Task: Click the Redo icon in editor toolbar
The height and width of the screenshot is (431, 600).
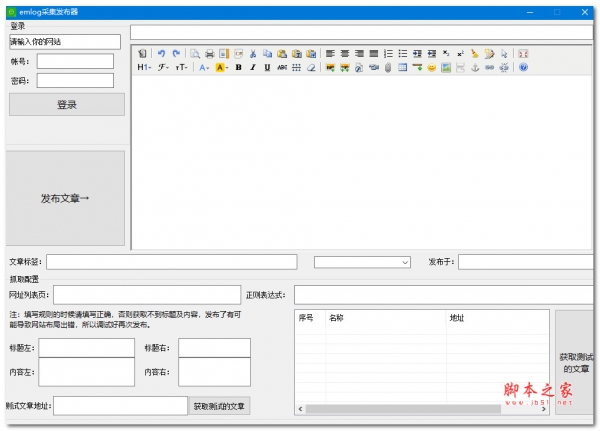Action: click(x=176, y=53)
